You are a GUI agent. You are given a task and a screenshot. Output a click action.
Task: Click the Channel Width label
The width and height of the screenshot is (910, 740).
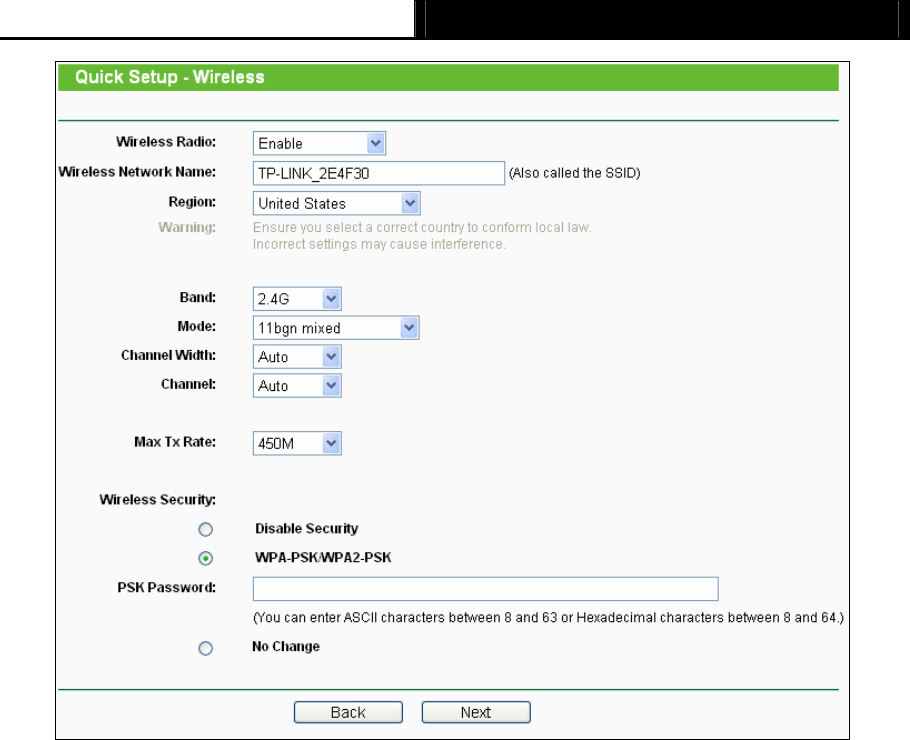168,355
